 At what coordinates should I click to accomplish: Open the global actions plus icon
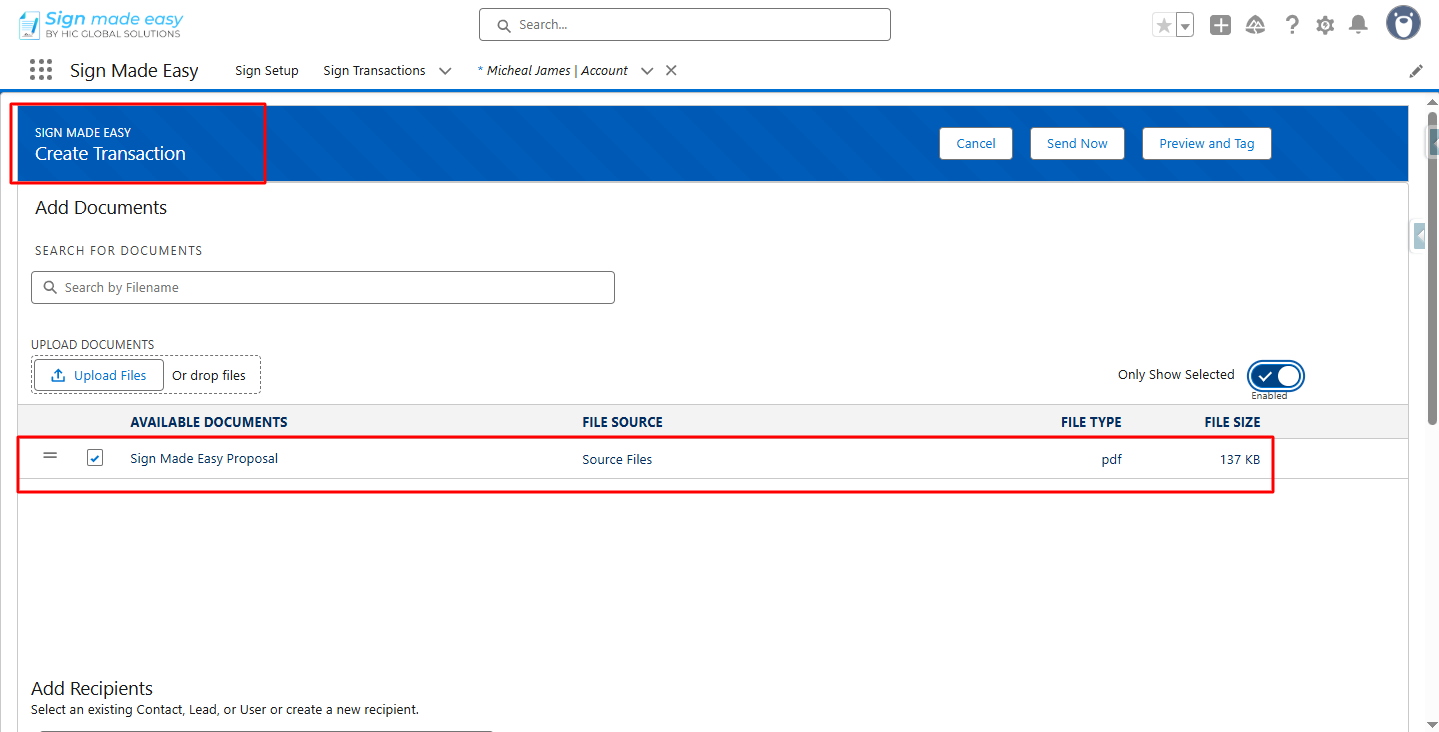(x=1220, y=26)
